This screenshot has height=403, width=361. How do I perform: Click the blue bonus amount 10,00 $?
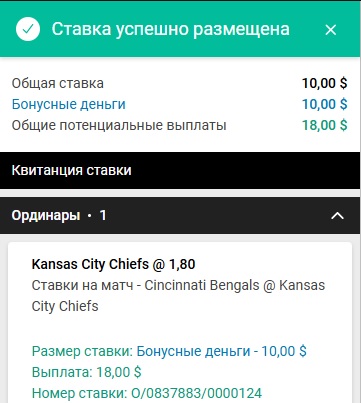click(x=325, y=104)
